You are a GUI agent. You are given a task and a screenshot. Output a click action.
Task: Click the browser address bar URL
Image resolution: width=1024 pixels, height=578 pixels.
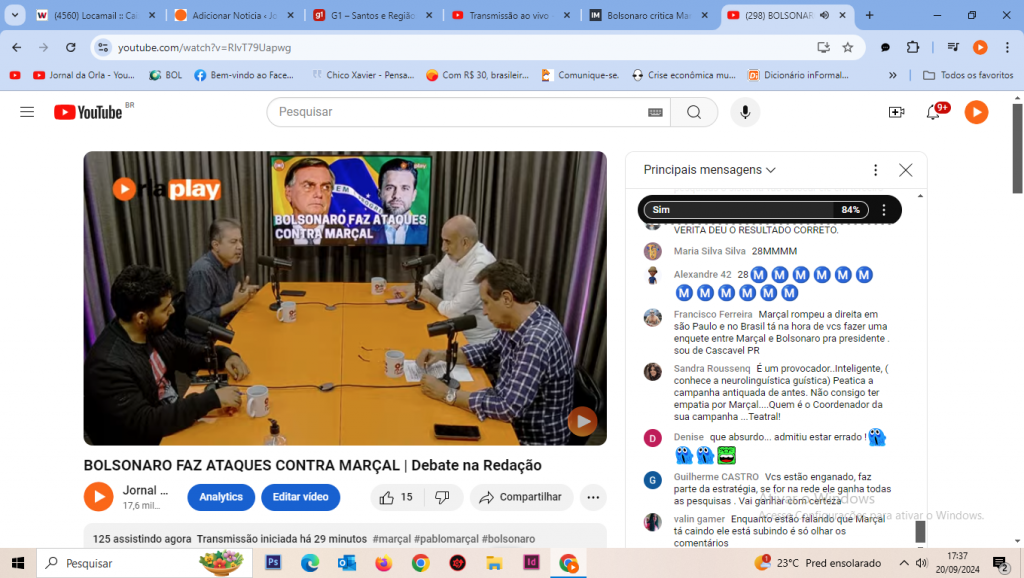204,47
